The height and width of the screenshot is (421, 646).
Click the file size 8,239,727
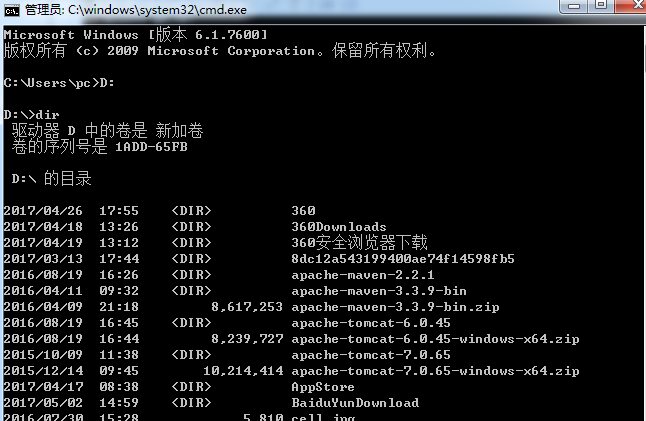click(247, 339)
